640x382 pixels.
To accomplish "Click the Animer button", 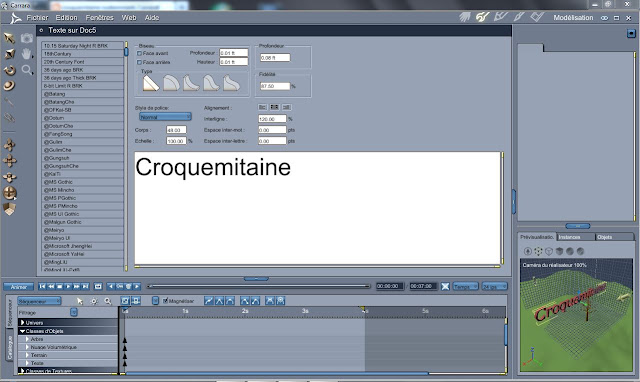I will coord(18,286).
